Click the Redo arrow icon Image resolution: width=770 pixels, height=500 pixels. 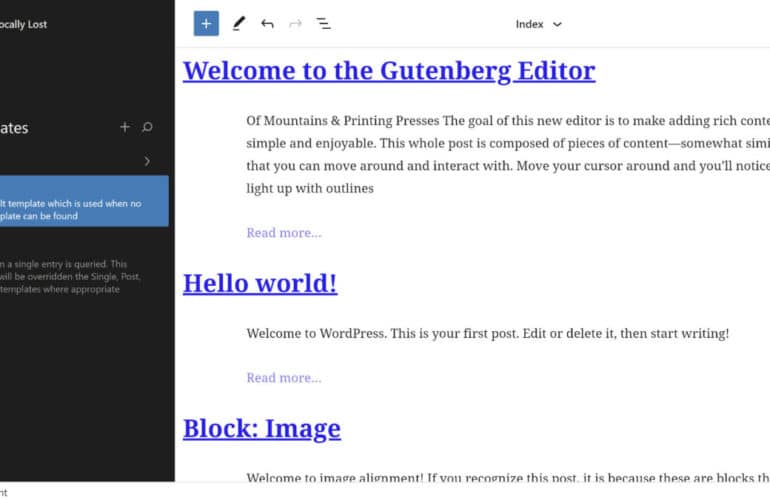point(295,24)
